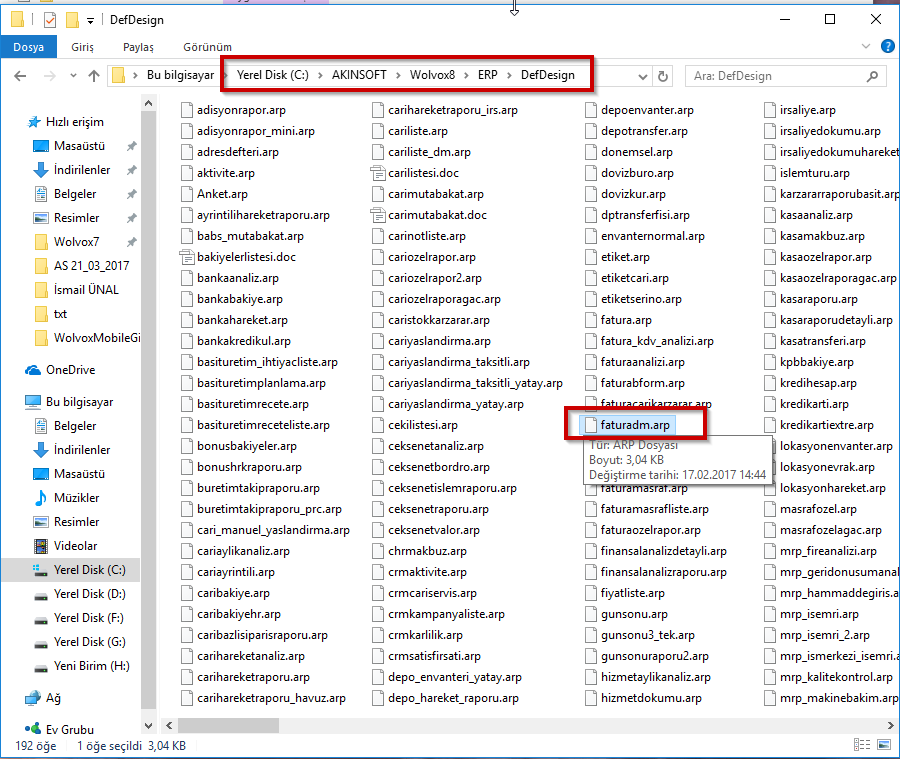Select Ağ in navigation pane
The image size is (900, 759).
(53, 698)
